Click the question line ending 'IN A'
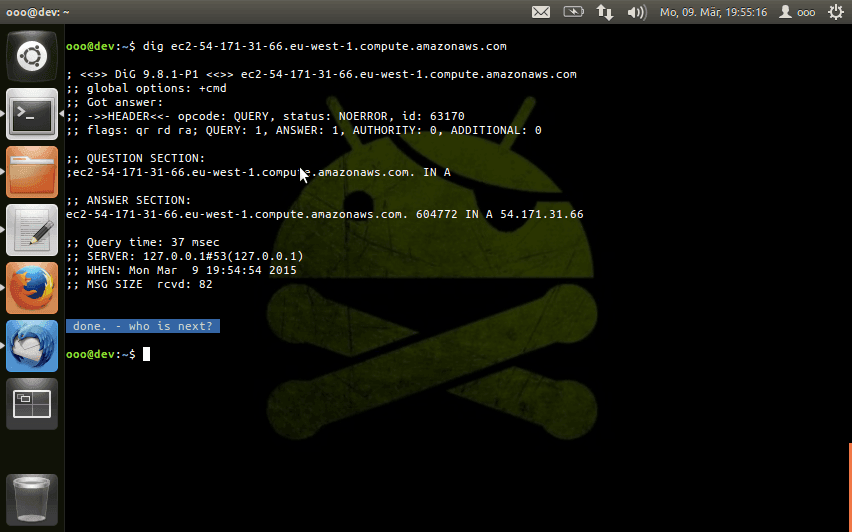This screenshot has width=852, height=532. [x=259, y=172]
